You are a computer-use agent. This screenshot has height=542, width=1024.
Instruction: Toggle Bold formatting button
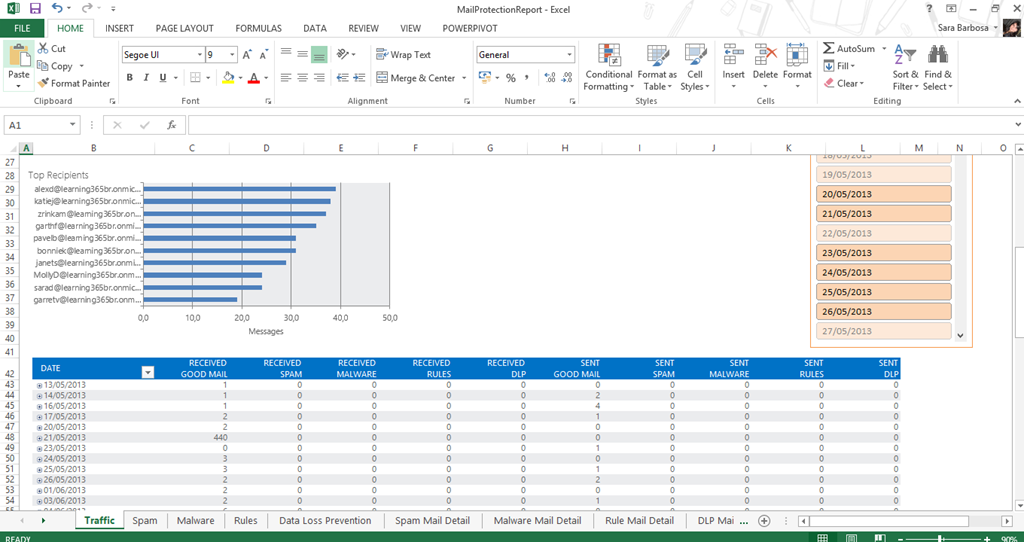[129, 78]
